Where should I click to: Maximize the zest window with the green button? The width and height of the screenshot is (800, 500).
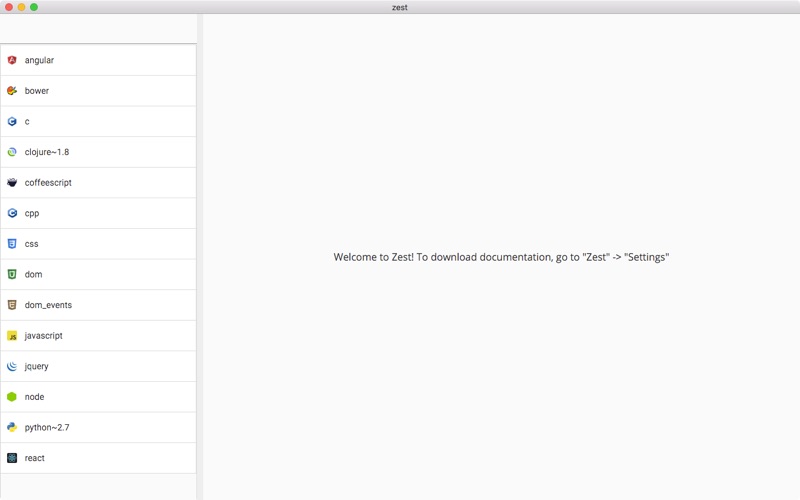(x=34, y=7)
